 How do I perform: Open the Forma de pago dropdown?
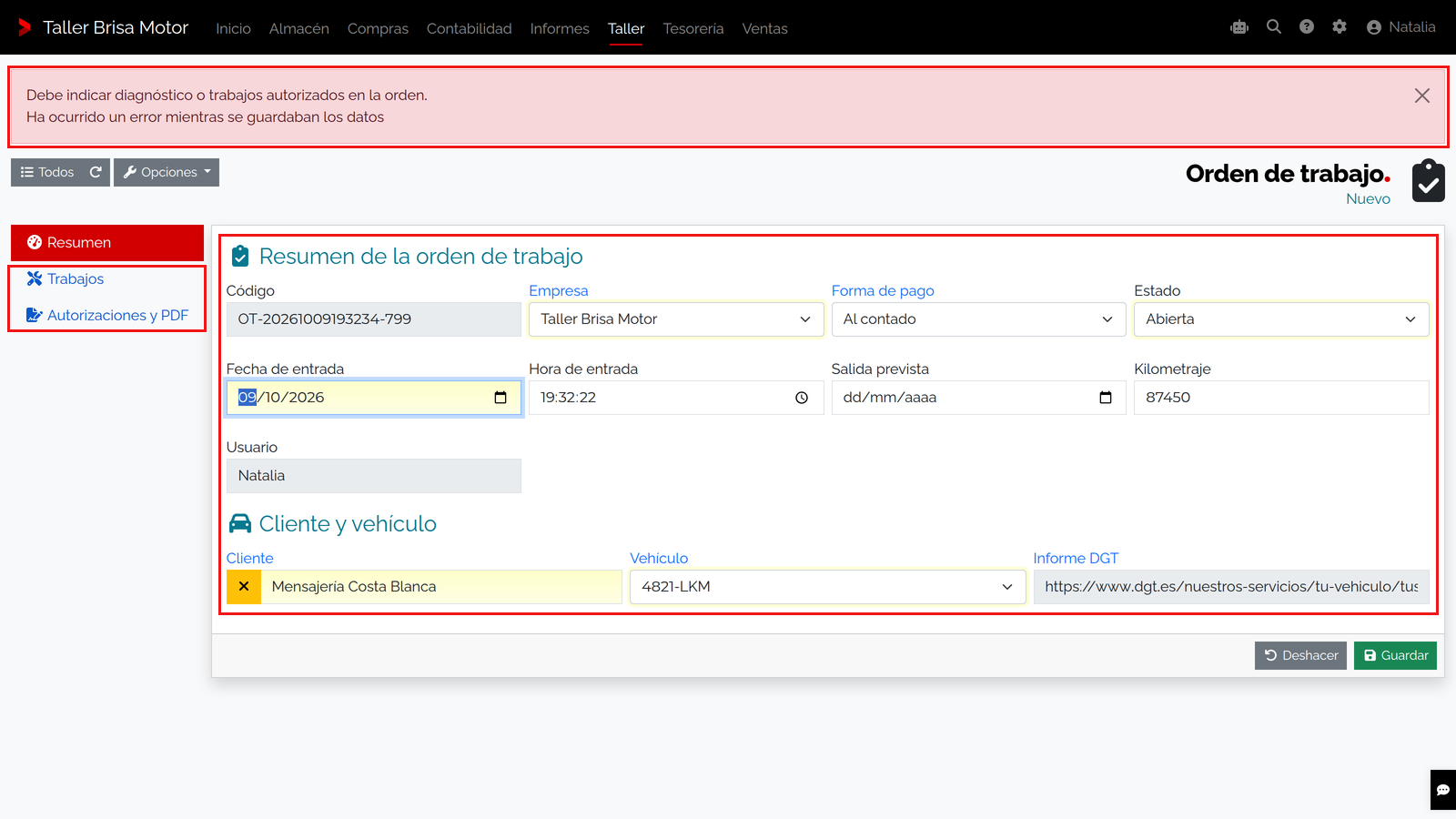pos(978,319)
